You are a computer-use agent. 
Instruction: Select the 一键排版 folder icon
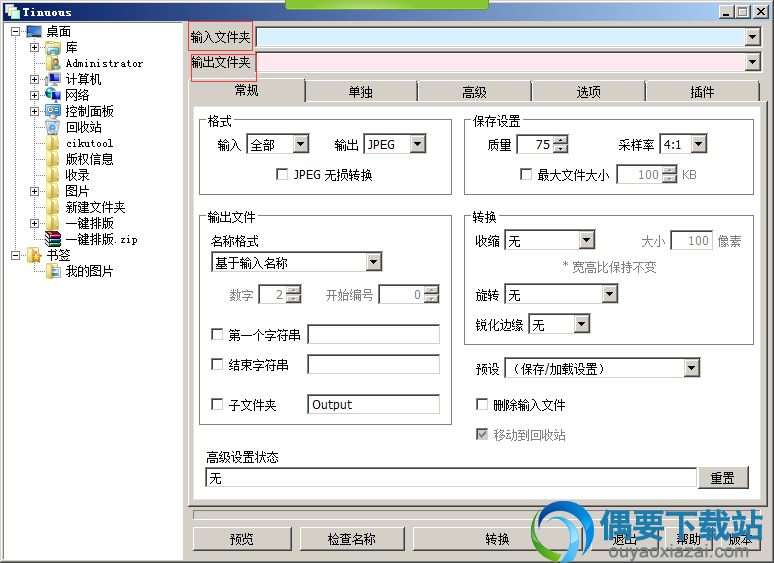coord(53,223)
